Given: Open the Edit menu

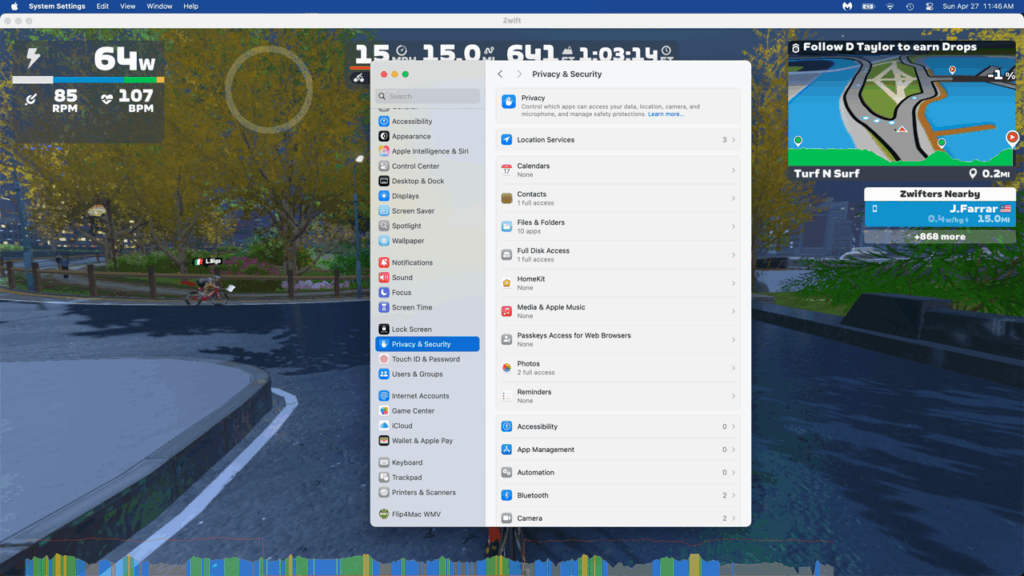Looking at the screenshot, I should tap(103, 7).
